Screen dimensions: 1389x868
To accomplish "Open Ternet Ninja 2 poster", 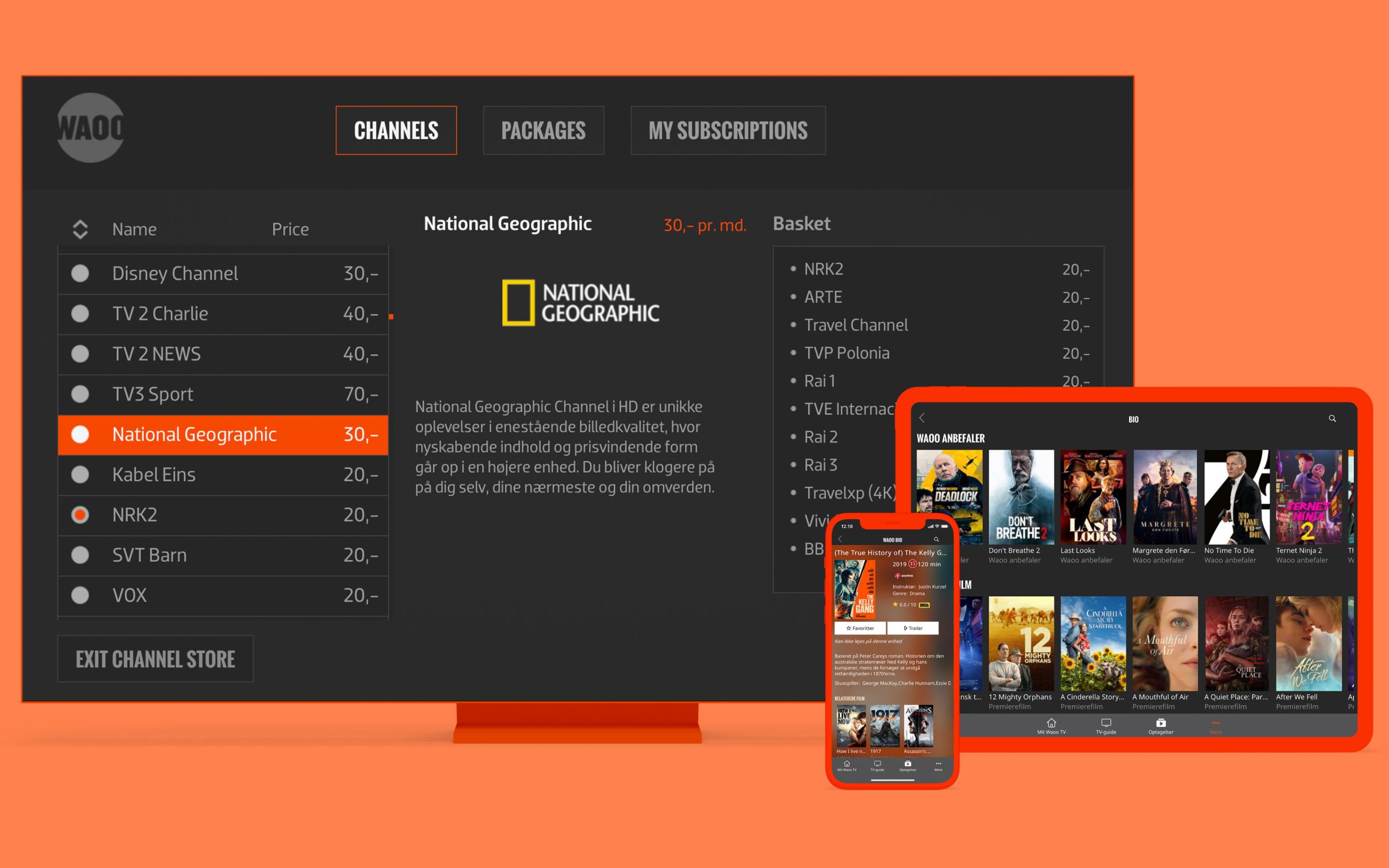I will [x=1308, y=497].
